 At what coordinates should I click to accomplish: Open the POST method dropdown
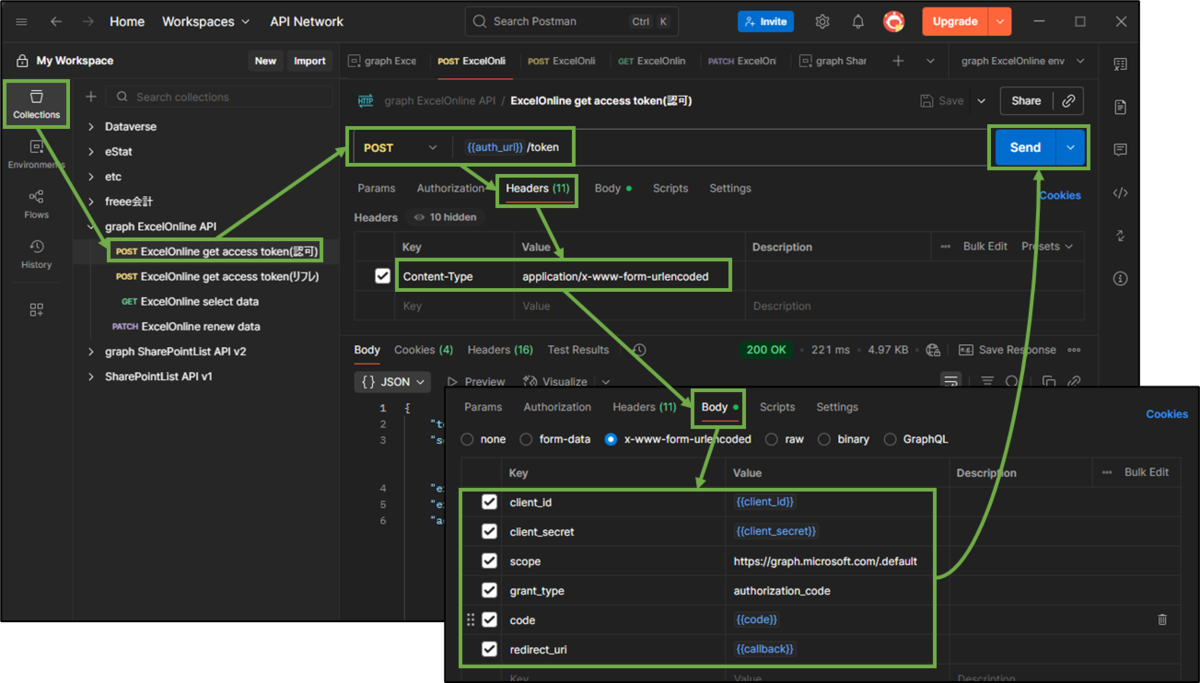[x=400, y=147]
